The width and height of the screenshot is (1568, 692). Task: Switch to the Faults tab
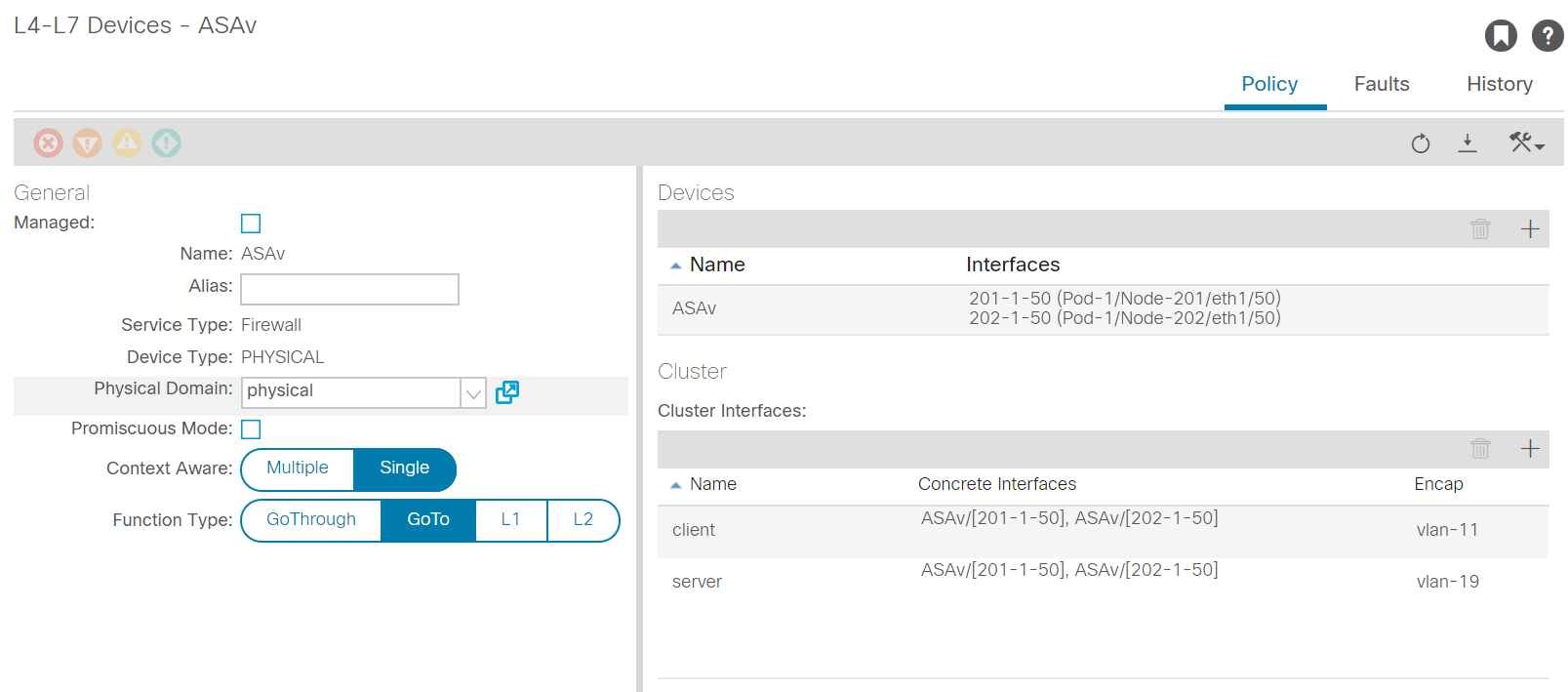(x=1382, y=84)
